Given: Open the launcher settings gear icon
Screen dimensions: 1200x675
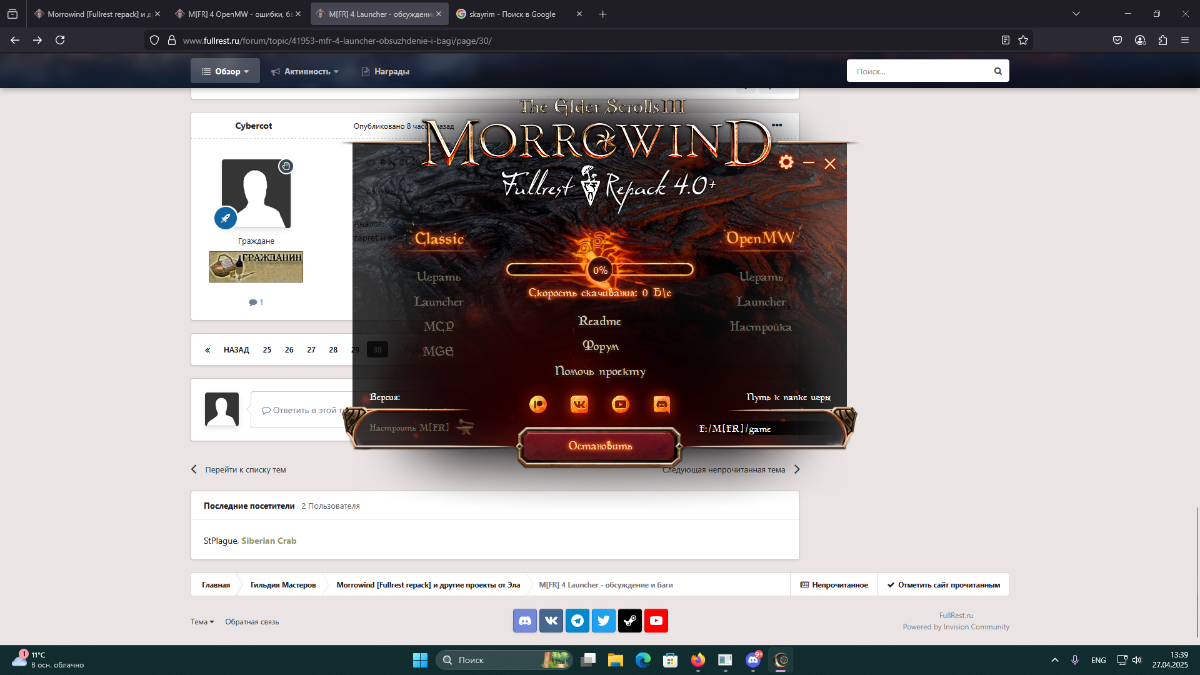Looking at the screenshot, I should [x=786, y=163].
